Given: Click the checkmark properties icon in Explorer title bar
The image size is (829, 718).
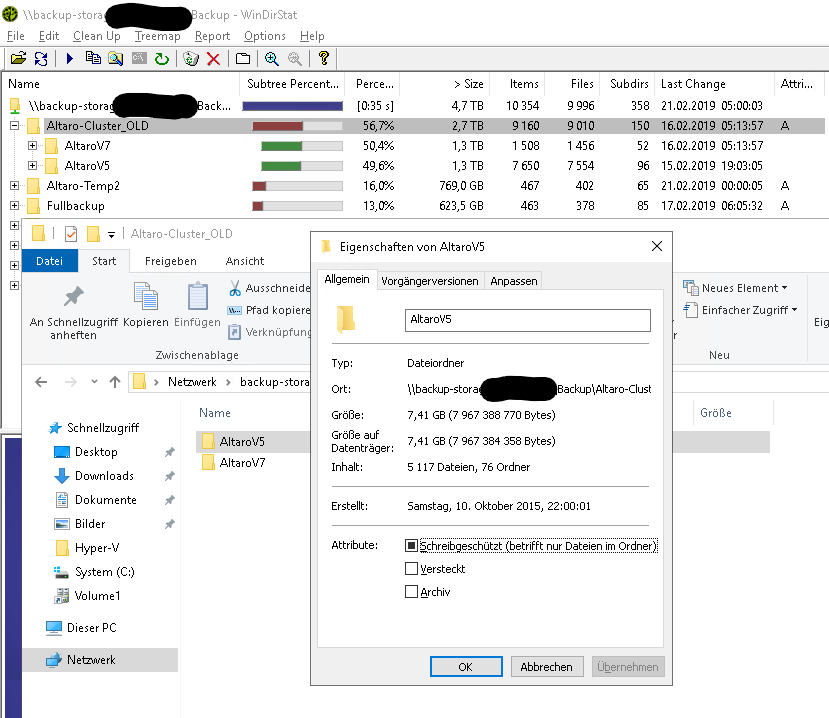Looking at the screenshot, I should coord(71,234).
